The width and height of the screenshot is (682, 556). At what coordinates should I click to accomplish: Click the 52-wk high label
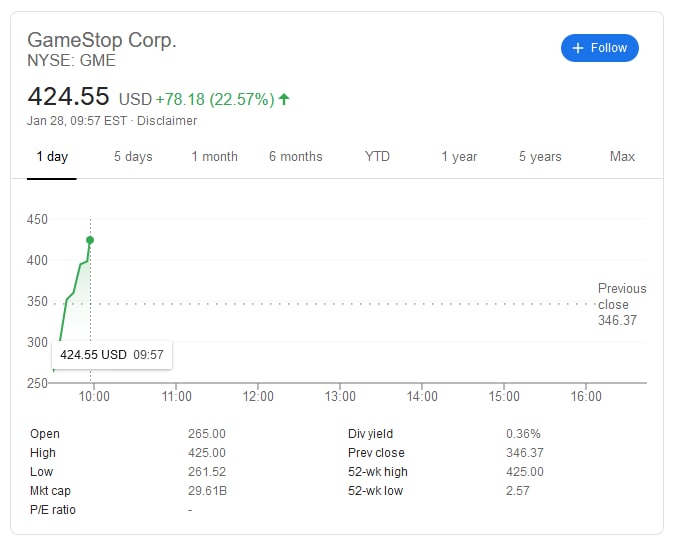pyautogui.click(x=378, y=472)
